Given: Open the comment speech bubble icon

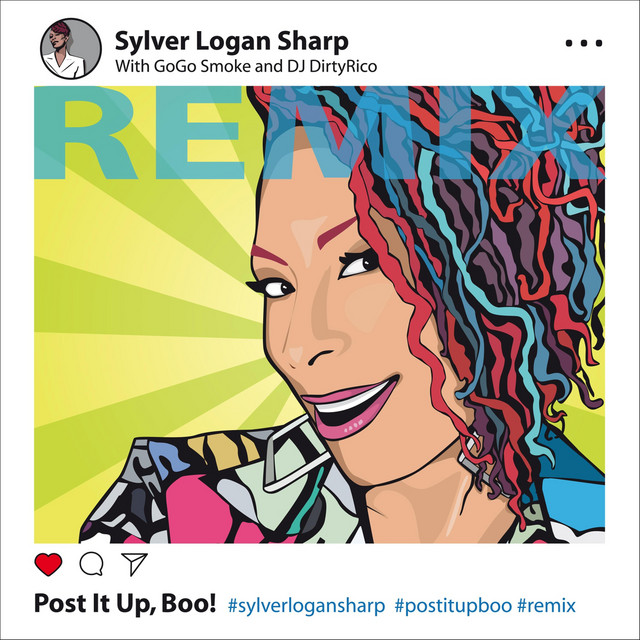Looking at the screenshot, I should click(x=91, y=564).
